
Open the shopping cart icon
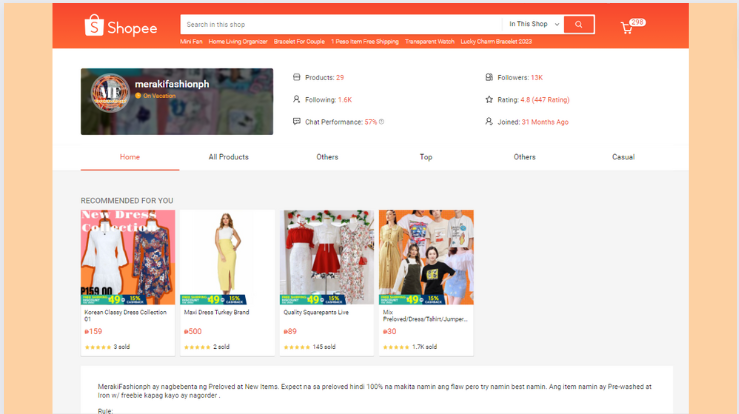(x=626, y=28)
